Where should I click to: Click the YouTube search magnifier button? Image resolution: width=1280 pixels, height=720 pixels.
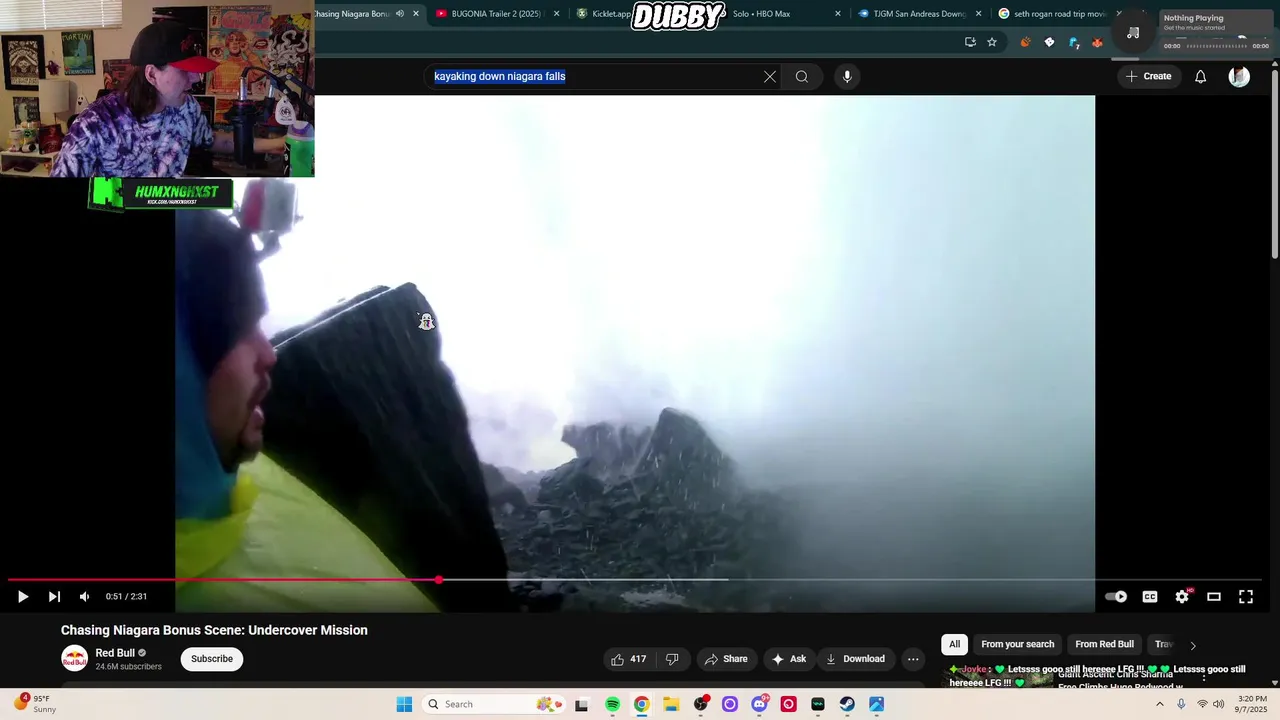[x=802, y=76]
